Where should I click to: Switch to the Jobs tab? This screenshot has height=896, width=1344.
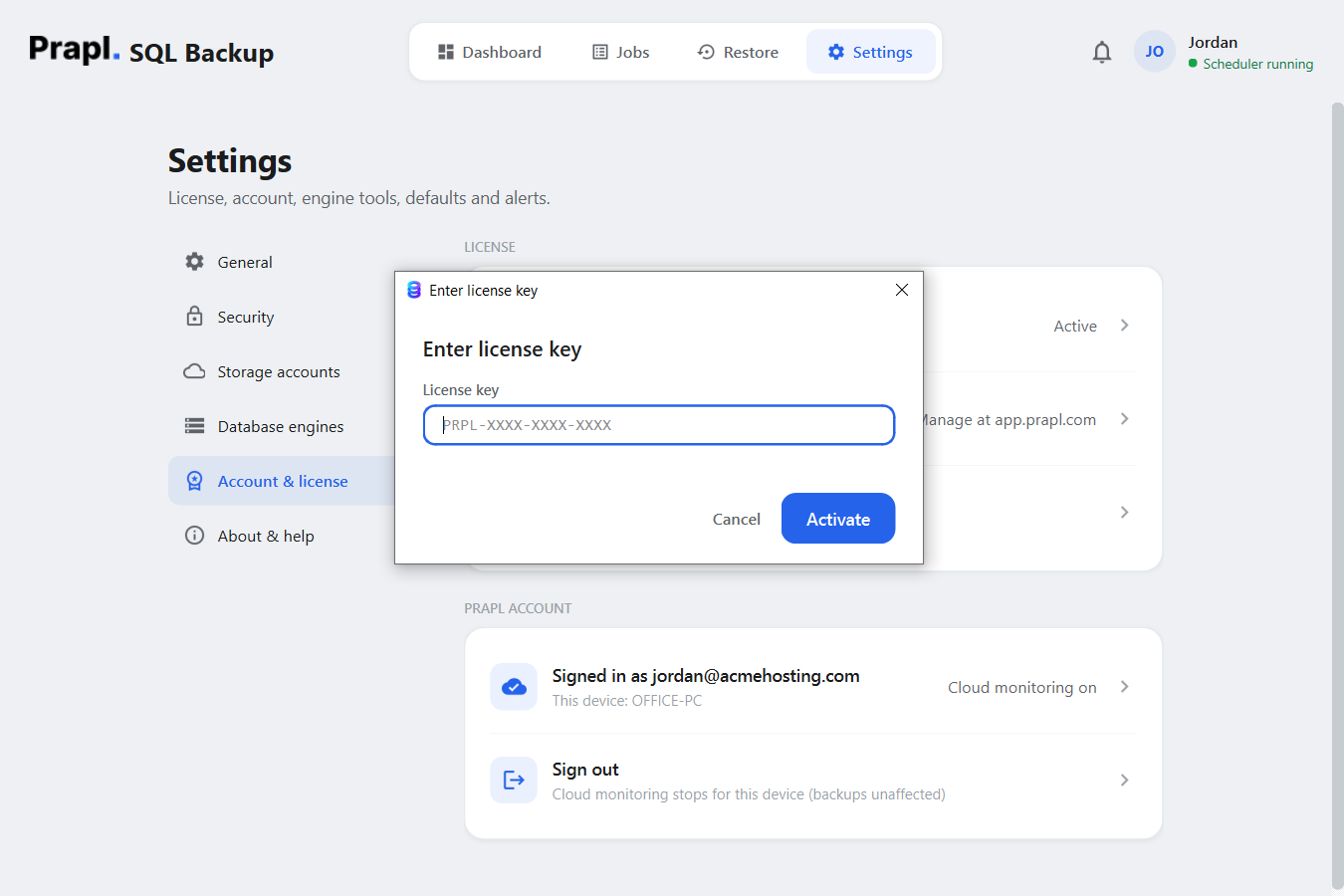click(621, 52)
